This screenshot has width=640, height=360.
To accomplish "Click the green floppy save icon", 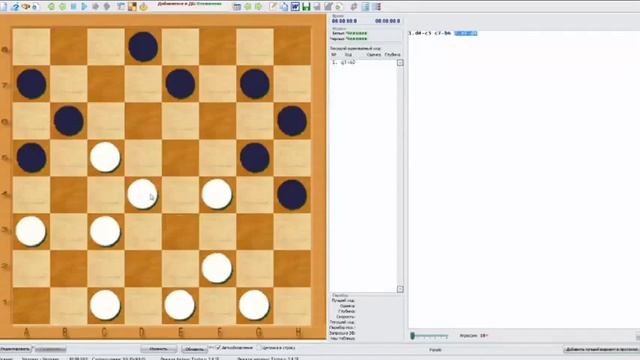I will pos(306,7).
